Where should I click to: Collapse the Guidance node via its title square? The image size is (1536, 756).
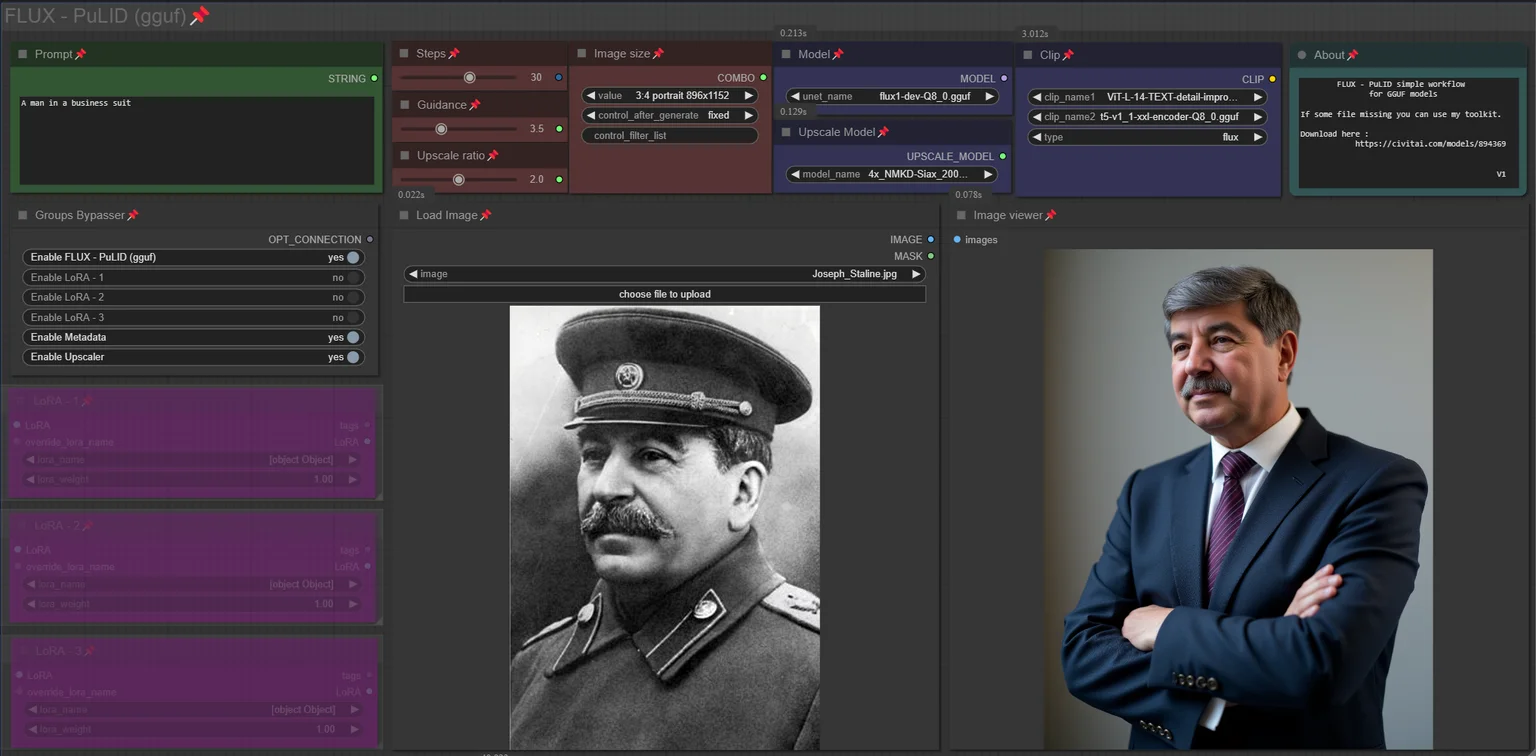(x=405, y=104)
